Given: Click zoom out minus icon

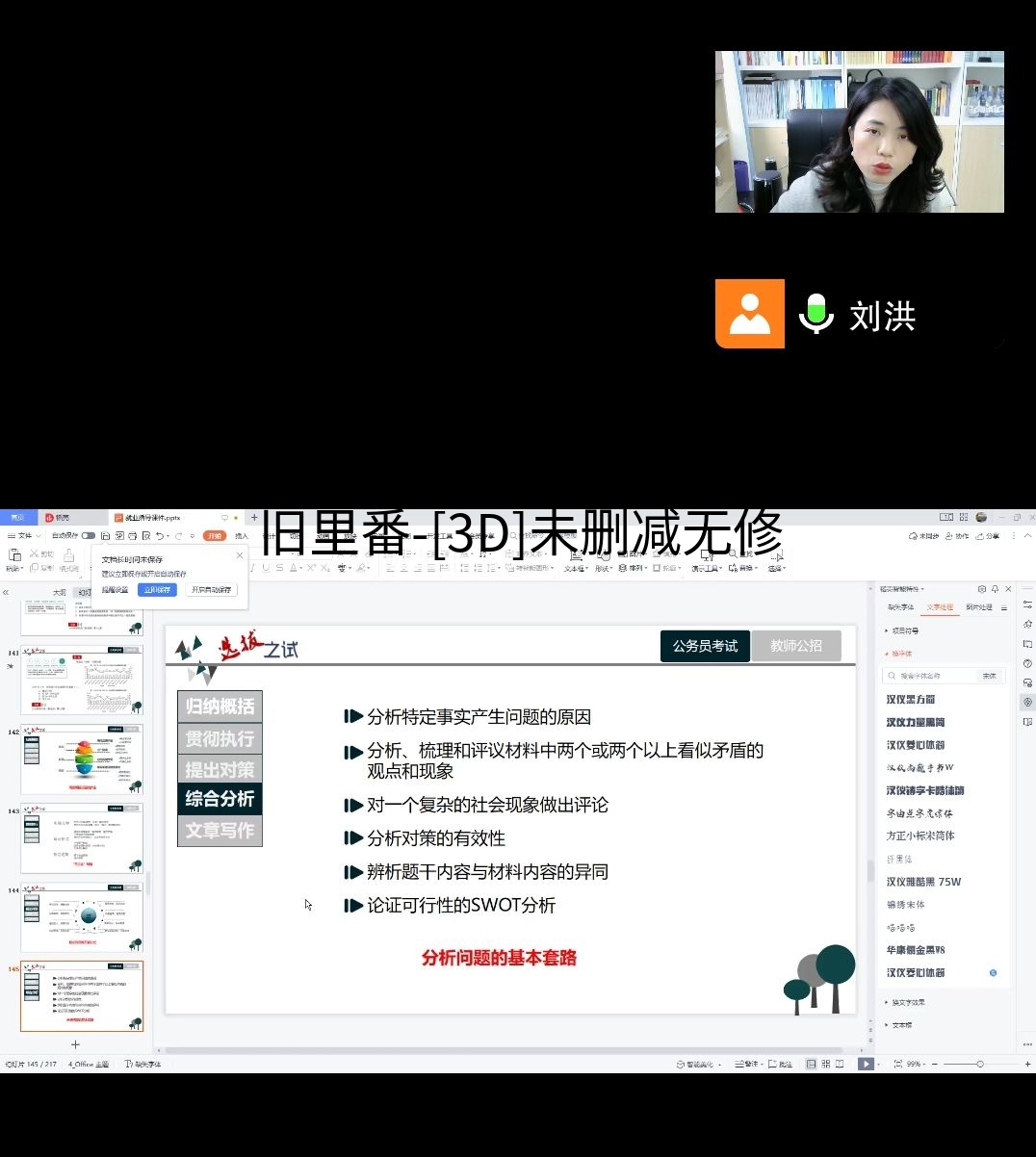Looking at the screenshot, I should point(935,1064).
